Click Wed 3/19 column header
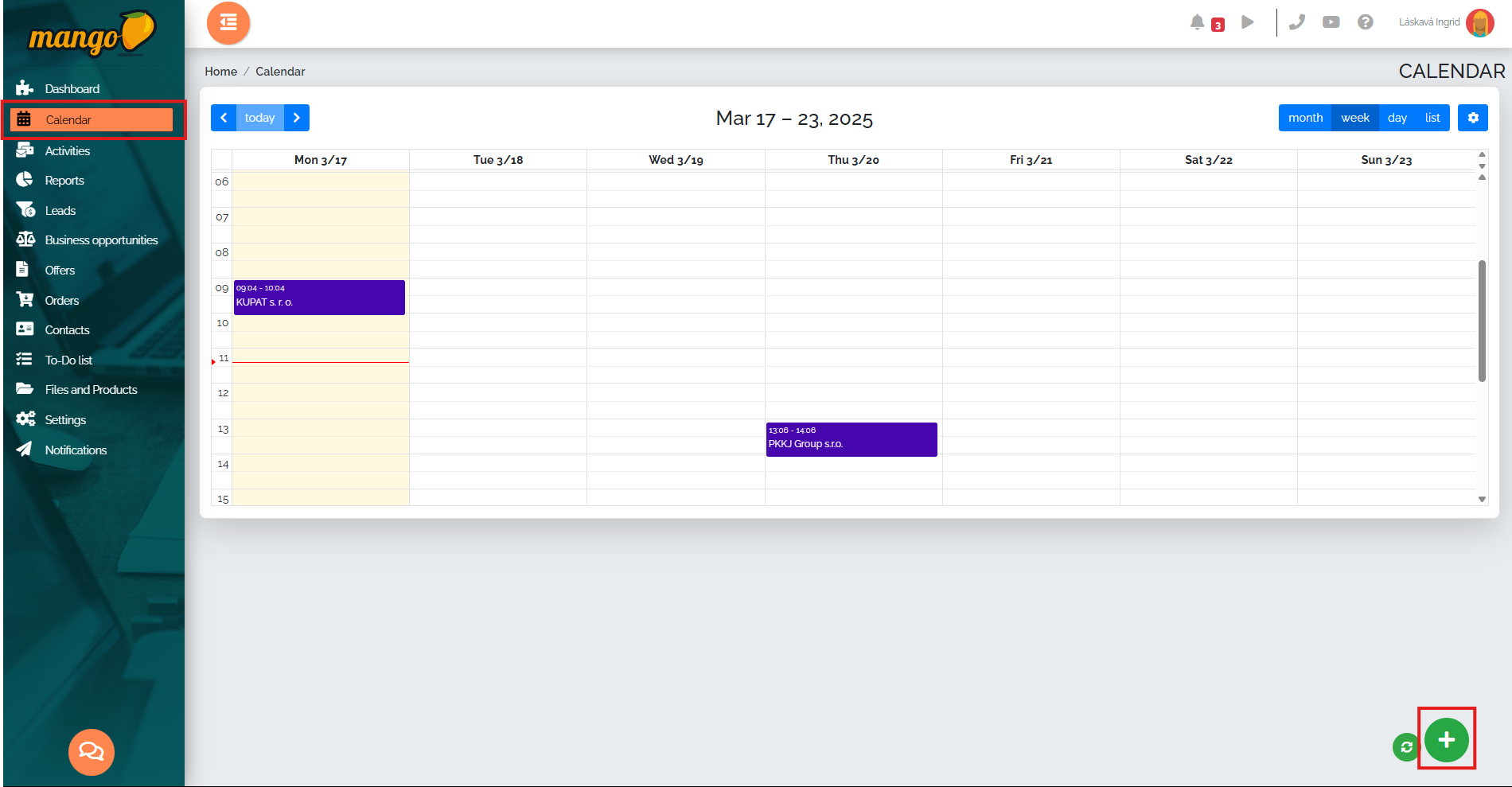 point(676,160)
